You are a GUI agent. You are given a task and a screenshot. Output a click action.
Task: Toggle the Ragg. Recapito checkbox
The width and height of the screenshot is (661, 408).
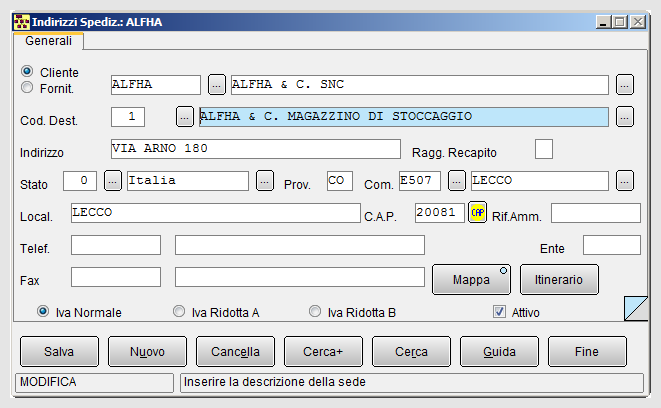click(x=544, y=149)
